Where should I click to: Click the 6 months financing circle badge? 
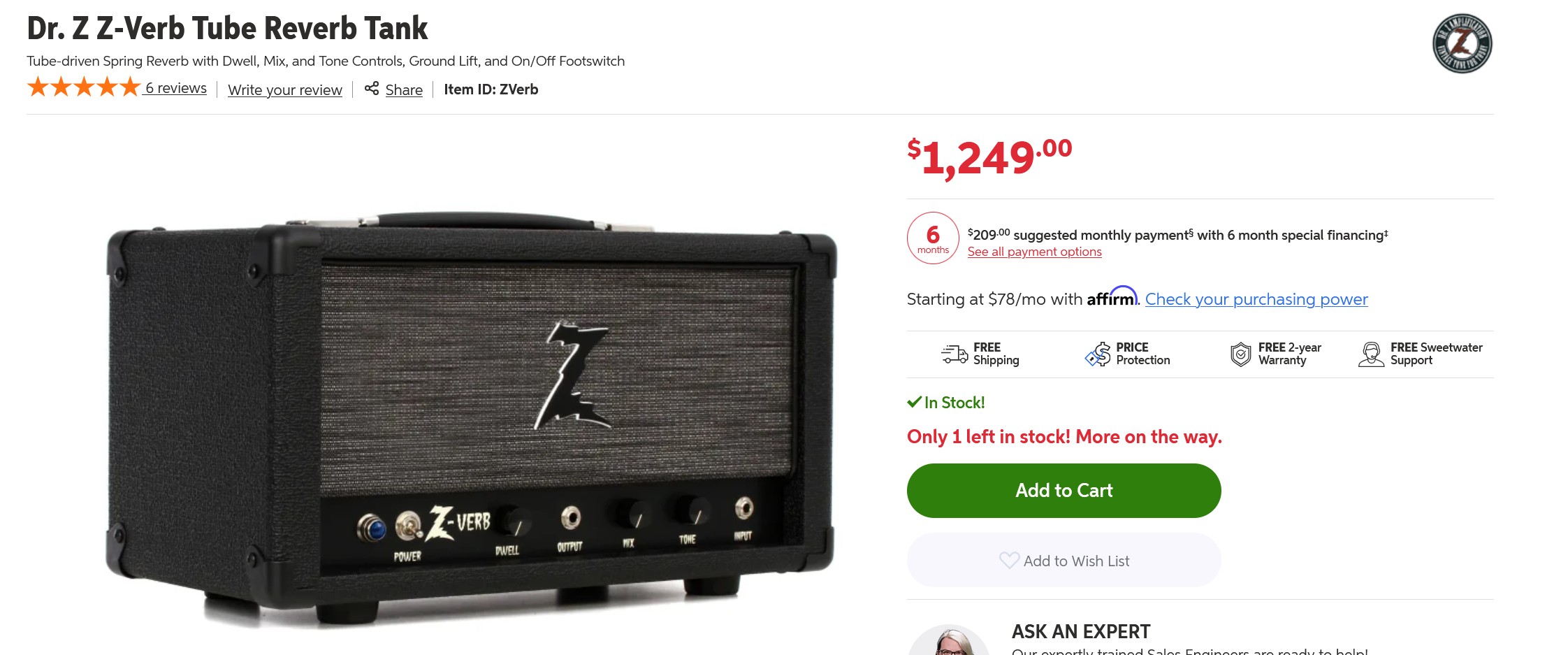coord(933,238)
